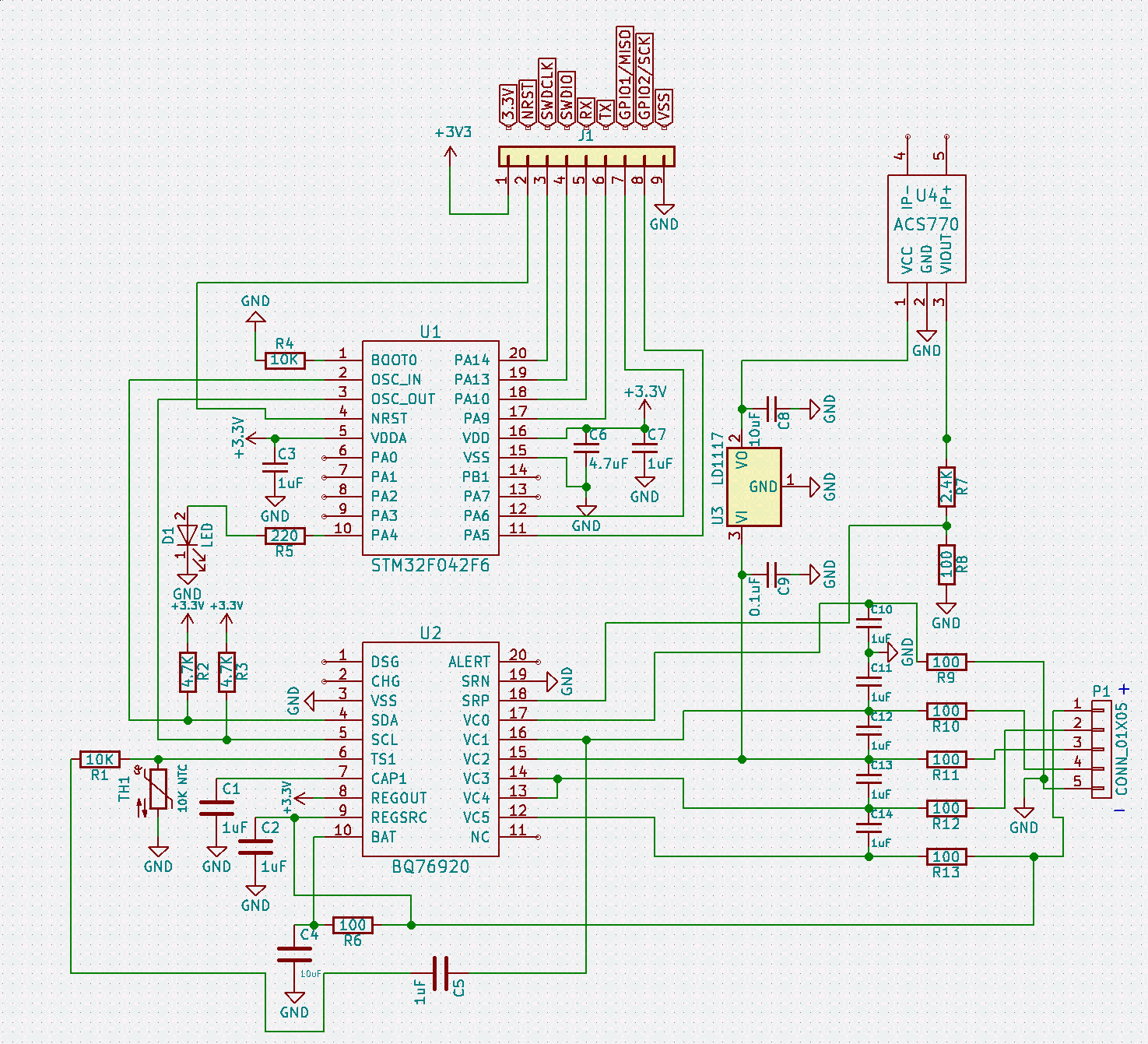Click the SDA pin label on U2

[x=384, y=720]
